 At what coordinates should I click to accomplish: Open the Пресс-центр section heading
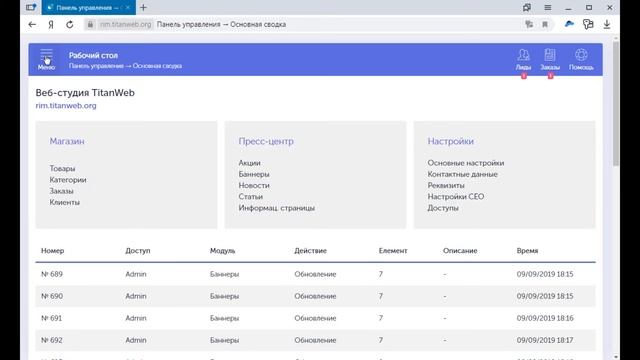pos(266,141)
